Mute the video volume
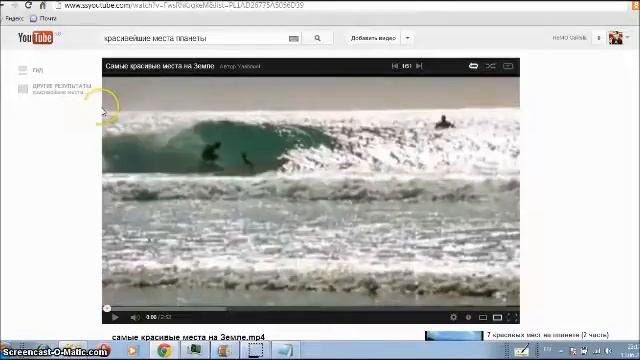The width and height of the screenshot is (640, 360). click(135, 317)
